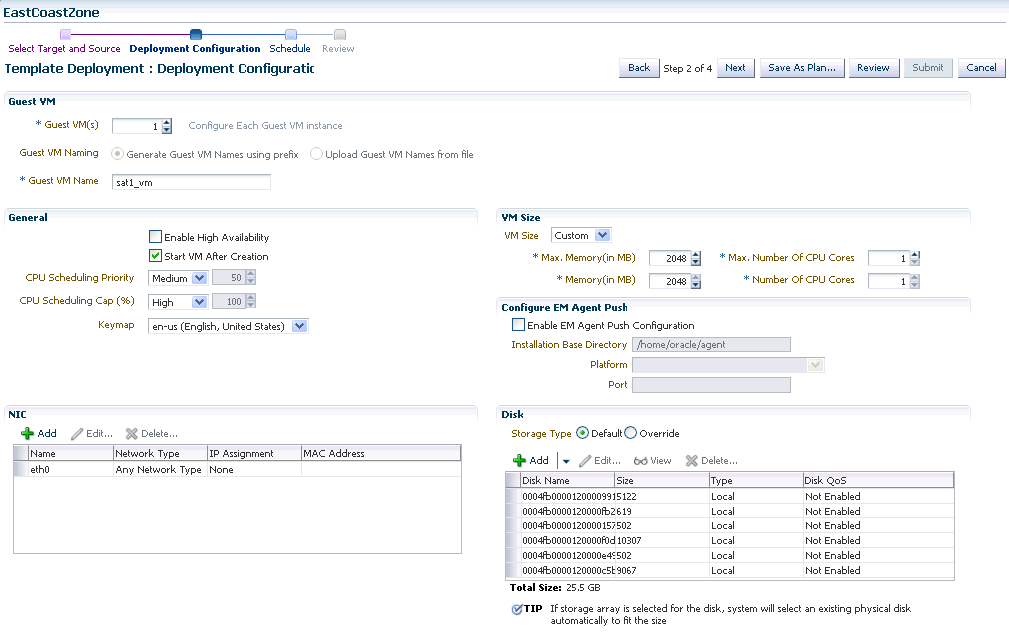Adjust CPU Scheduling Cap value 100 spinner
1009x643 pixels.
click(x=250, y=302)
